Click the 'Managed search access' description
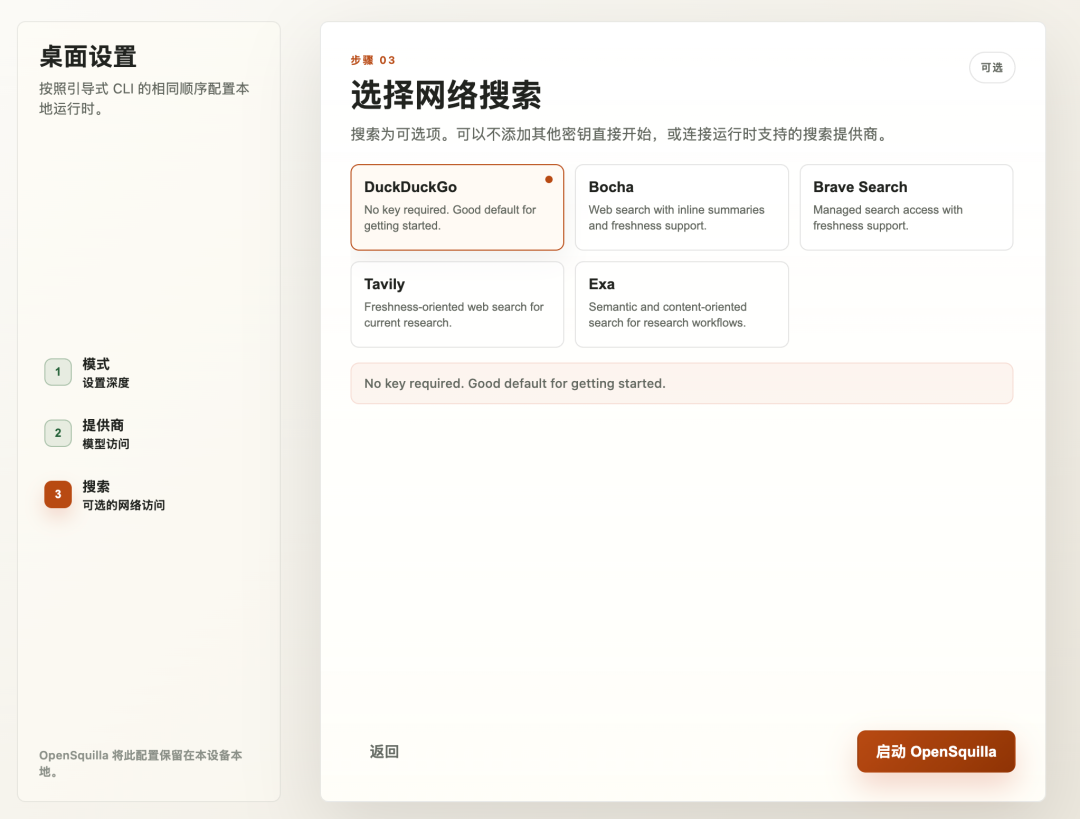This screenshot has height=819, width=1080. [x=888, y=218]
